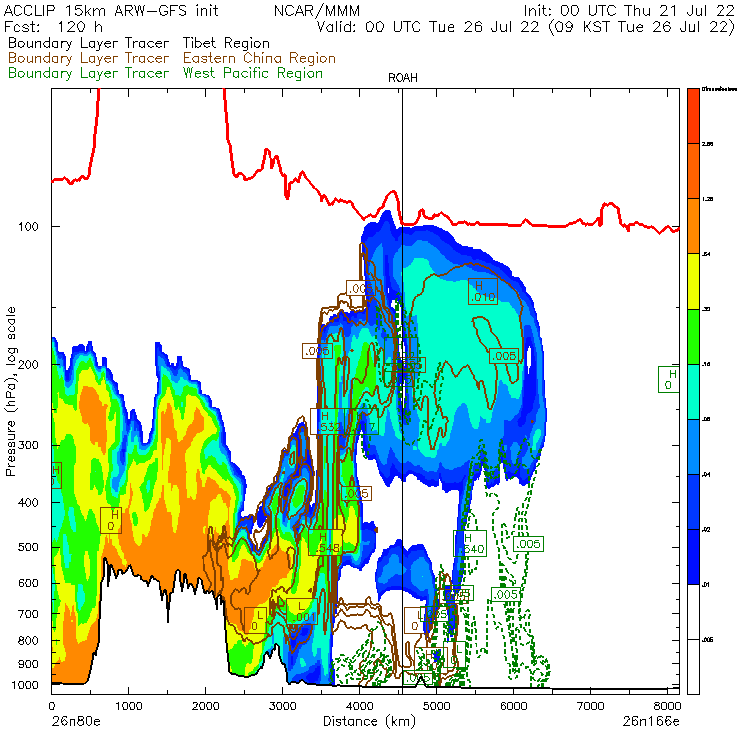Click the light blue colorbar segment above .04
740x740 pixels.
pyautogui.click(x=693, y=447)
